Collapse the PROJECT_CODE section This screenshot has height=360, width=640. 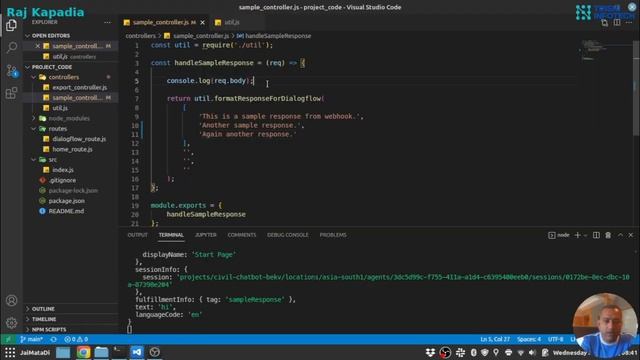[52, 67]
